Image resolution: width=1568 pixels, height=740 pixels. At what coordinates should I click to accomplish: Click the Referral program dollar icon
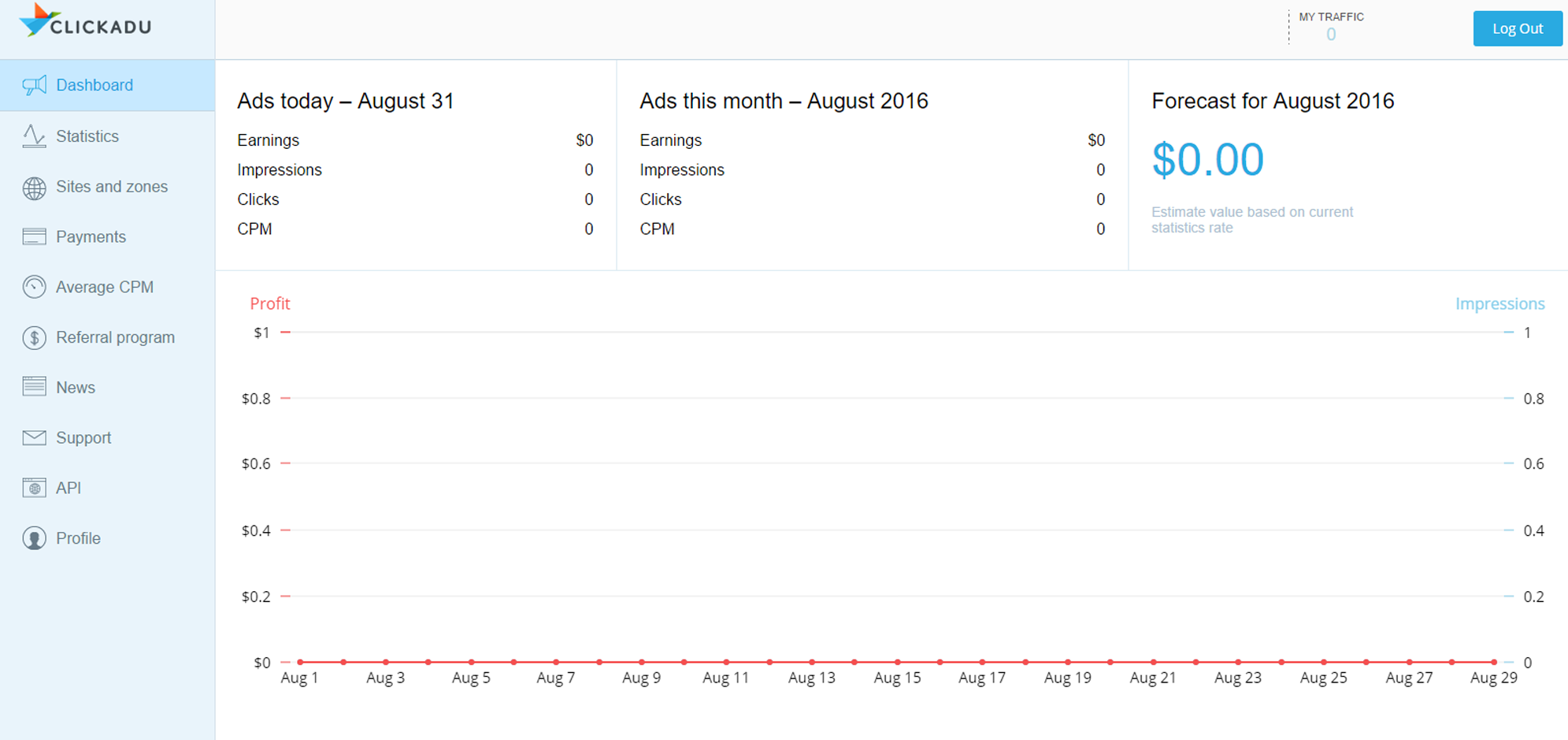pyautogui.click(x=34, y=337)
